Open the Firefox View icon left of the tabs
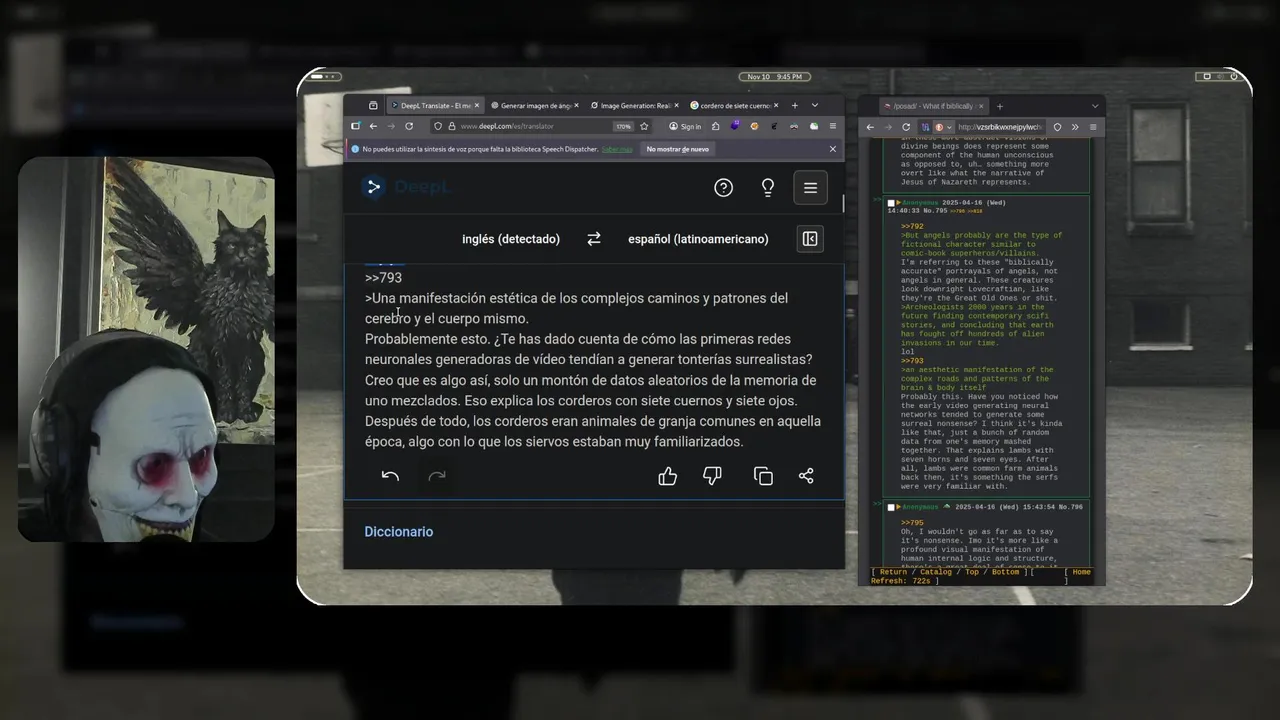 [373, 105]
